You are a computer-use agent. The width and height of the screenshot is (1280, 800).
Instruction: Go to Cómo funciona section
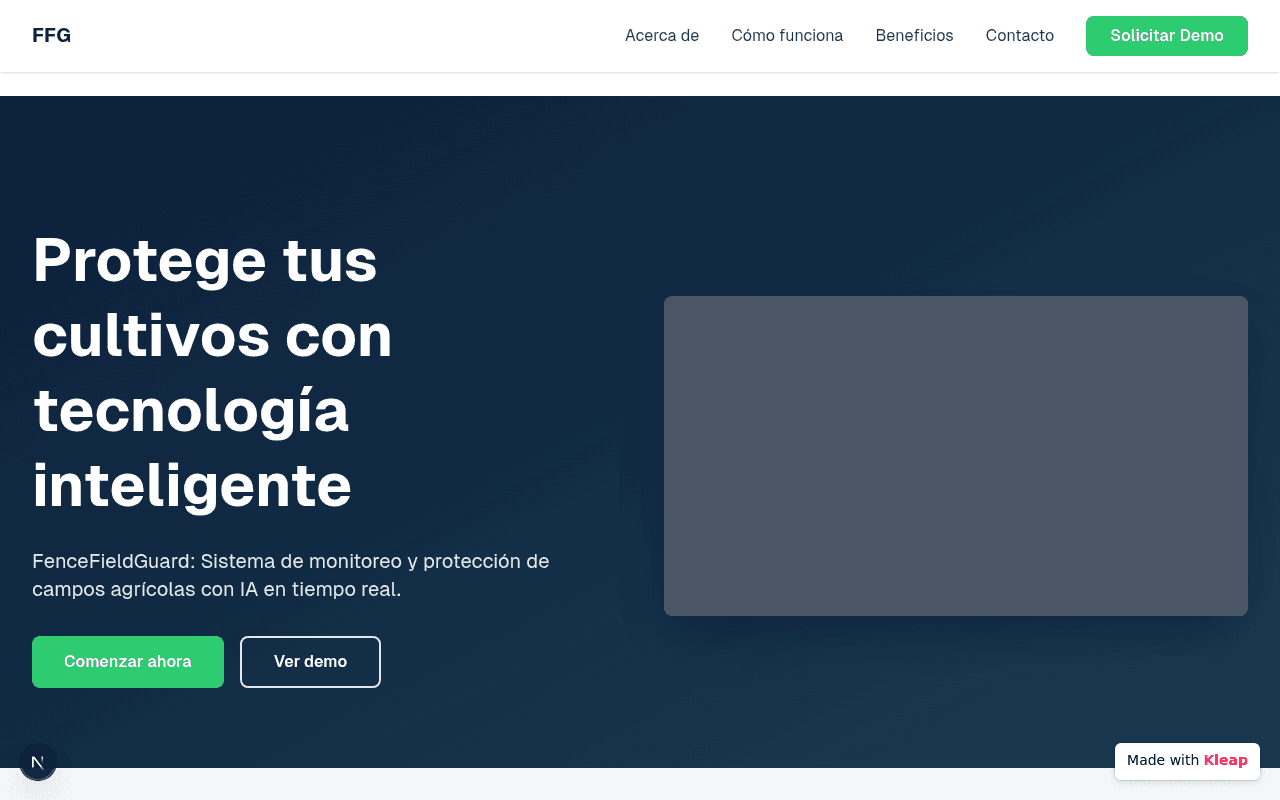point(787,36)
